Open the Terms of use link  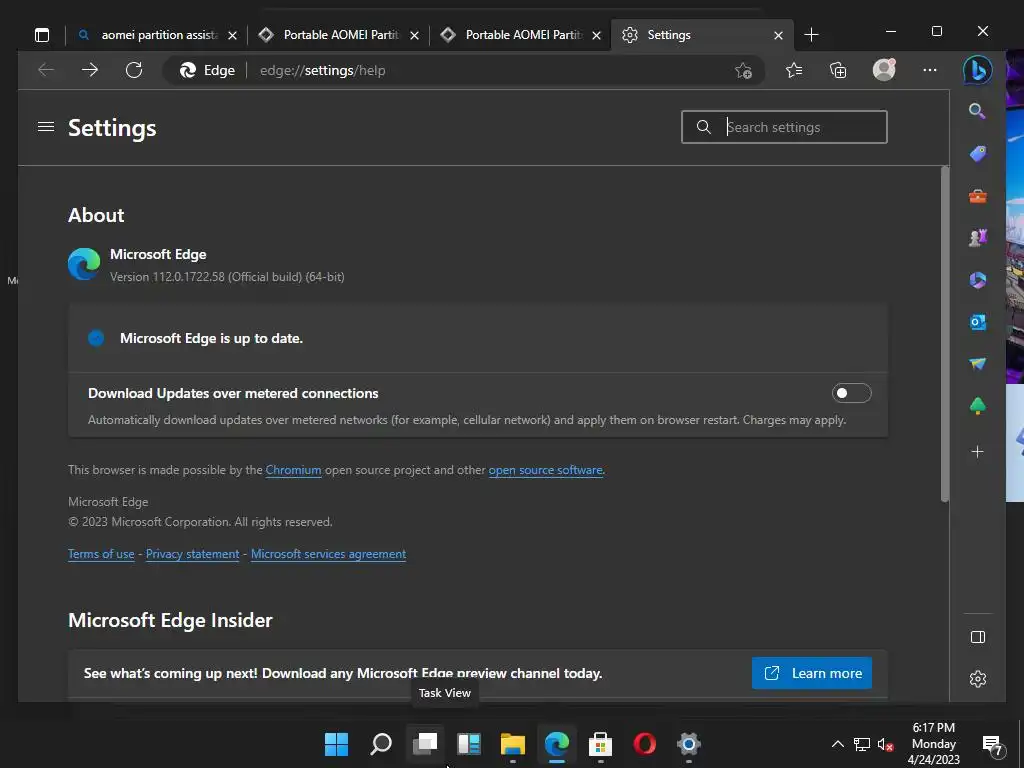tap(101, 554)
